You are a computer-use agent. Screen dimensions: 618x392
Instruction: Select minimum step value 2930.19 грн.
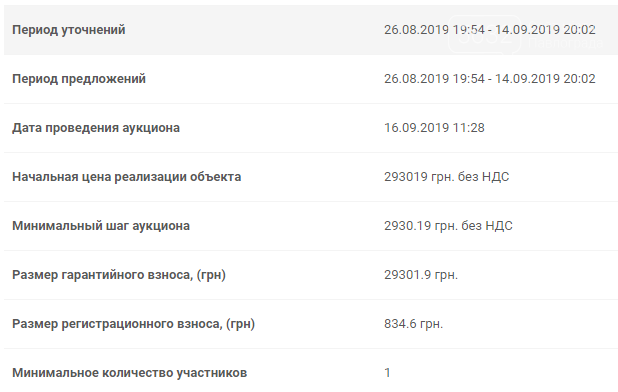point(448,226)
